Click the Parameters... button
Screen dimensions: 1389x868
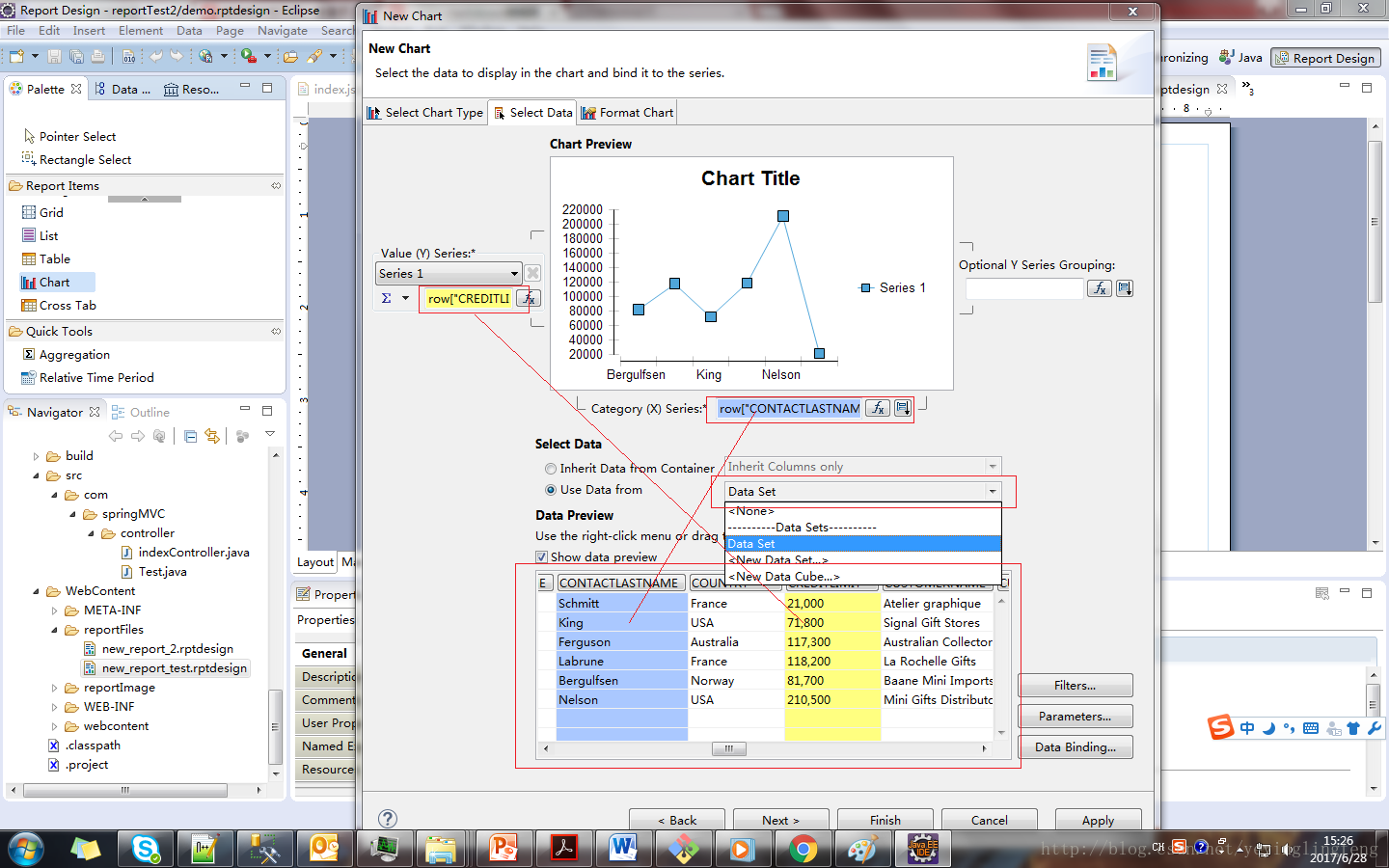1076,717
